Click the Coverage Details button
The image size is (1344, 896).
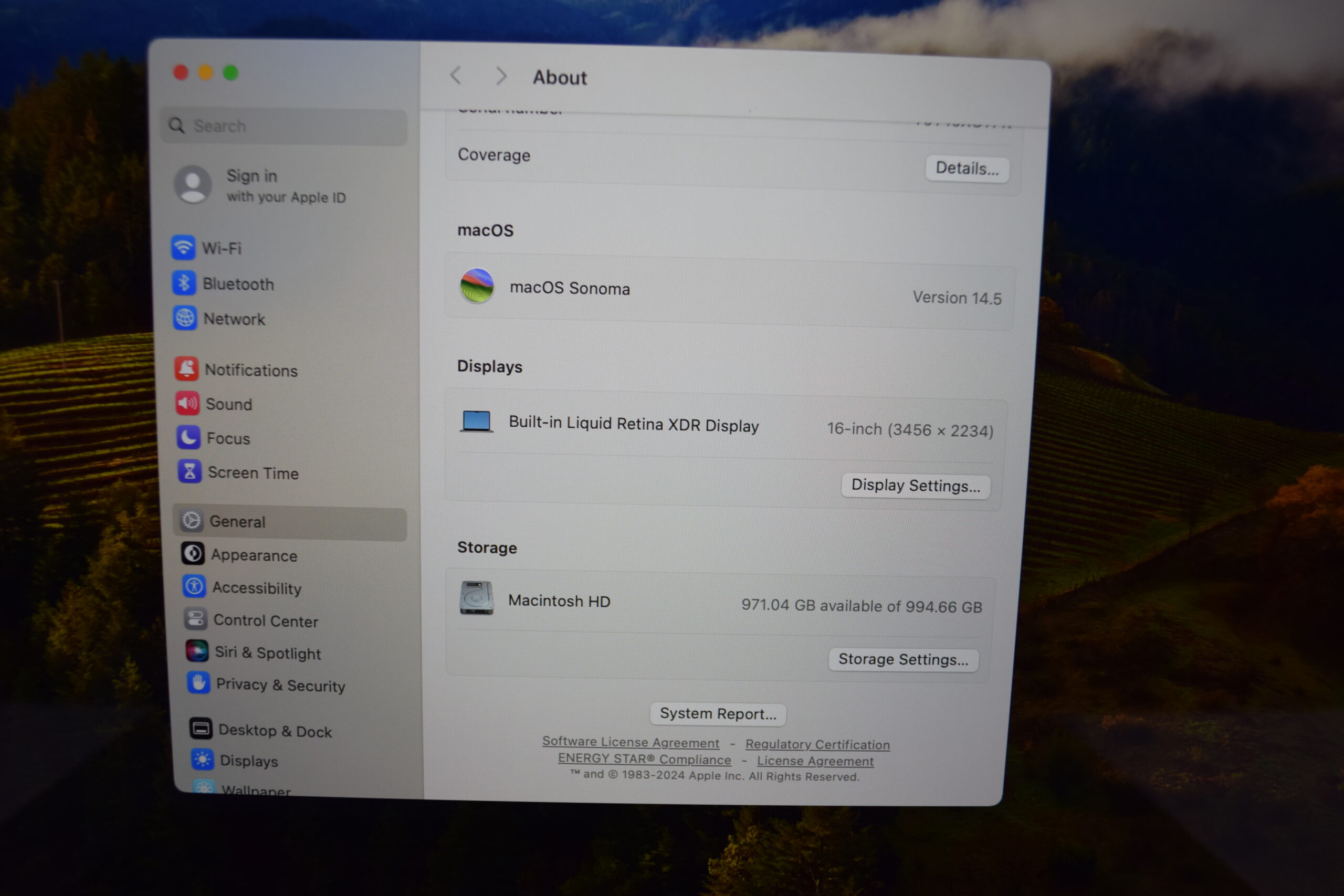pyautogui.click(x=967, y=168)
